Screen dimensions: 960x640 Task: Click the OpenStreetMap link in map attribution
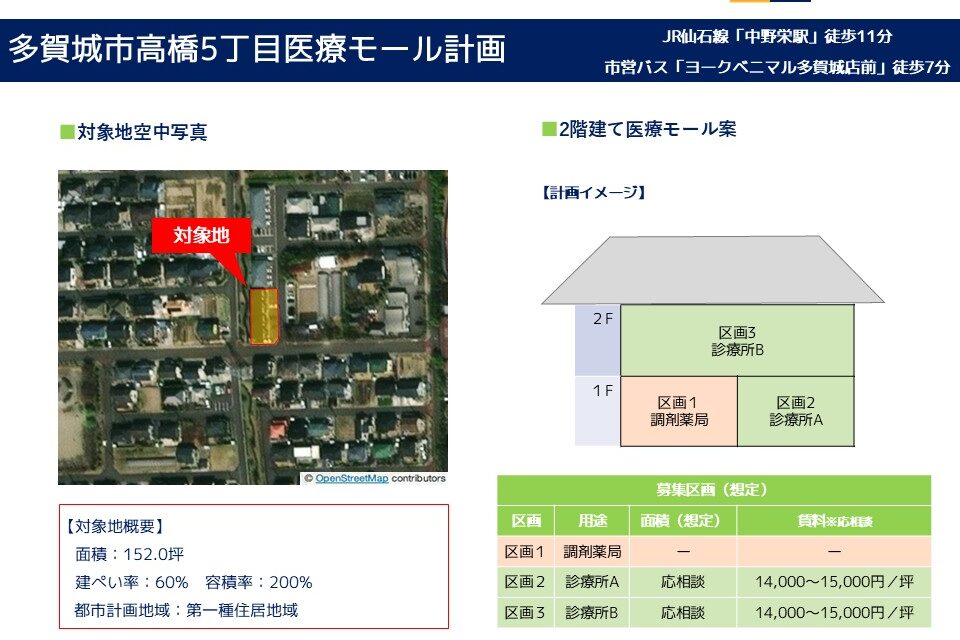[x=352, y=478]
